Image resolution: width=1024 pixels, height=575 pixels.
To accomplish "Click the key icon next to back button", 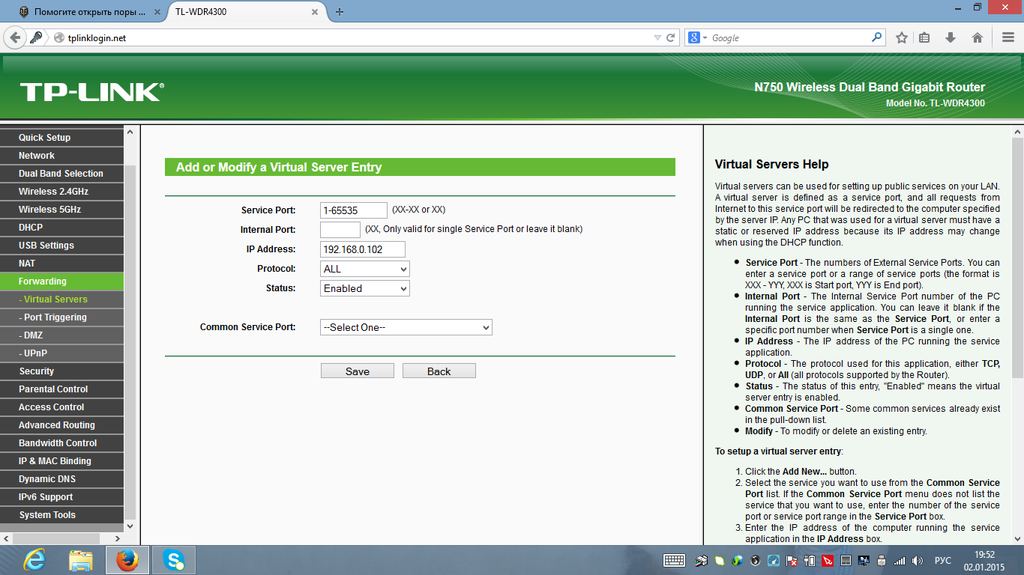I will pos(37,38).
